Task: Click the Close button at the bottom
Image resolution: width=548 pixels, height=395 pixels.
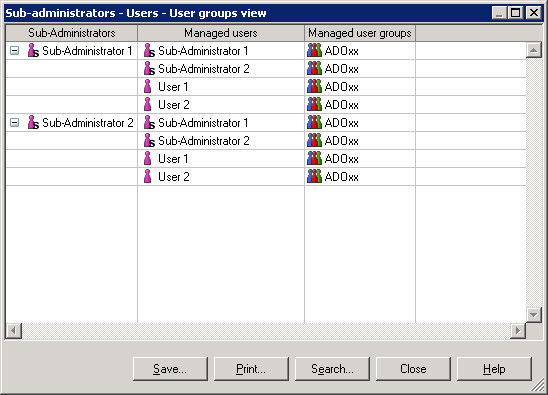Action: [413, 369]
